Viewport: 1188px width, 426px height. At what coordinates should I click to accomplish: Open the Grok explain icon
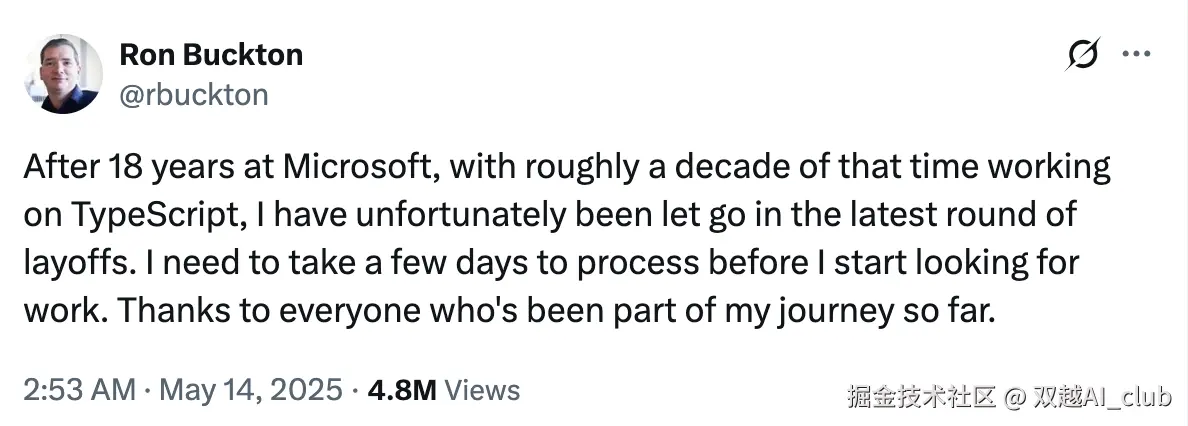click(1083, 55)
